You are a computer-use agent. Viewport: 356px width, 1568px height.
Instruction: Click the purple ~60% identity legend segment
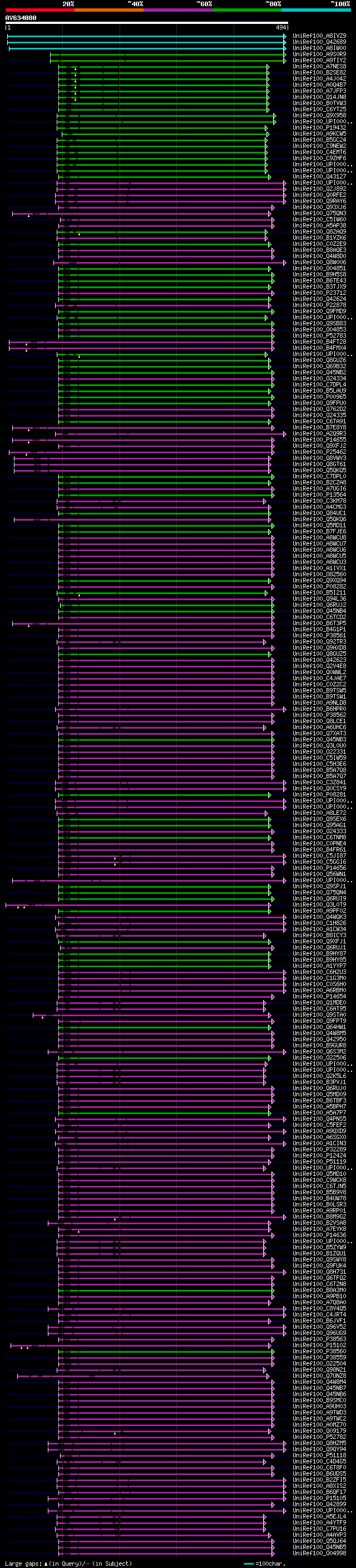coord(177,10)
